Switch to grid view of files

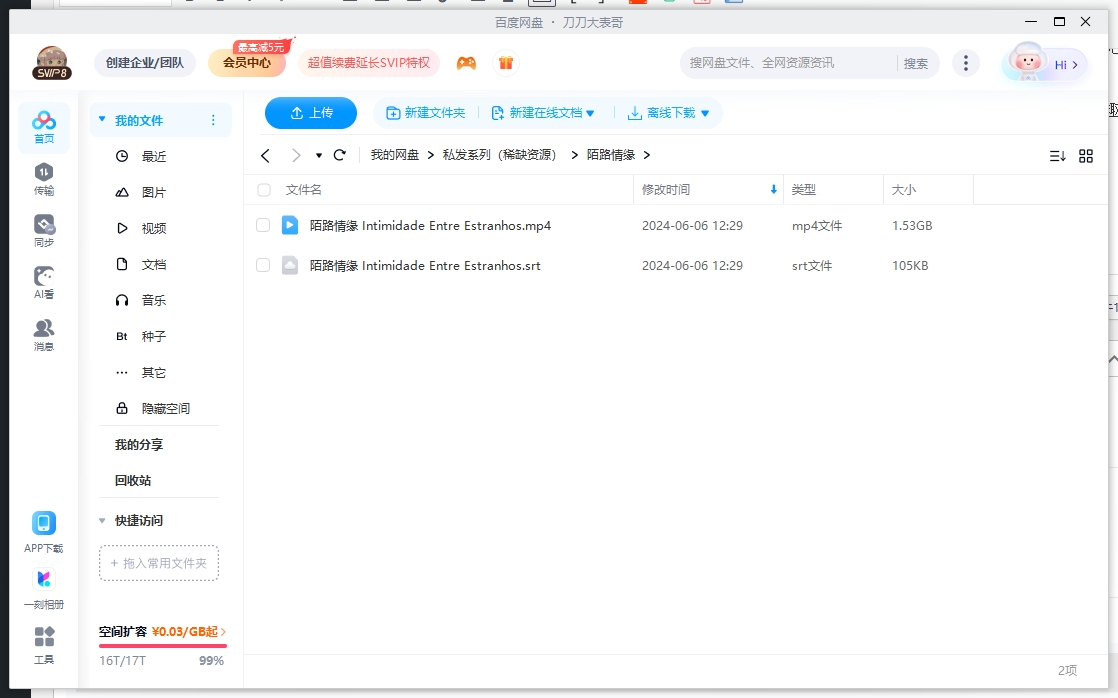(x=1086, y=155)
